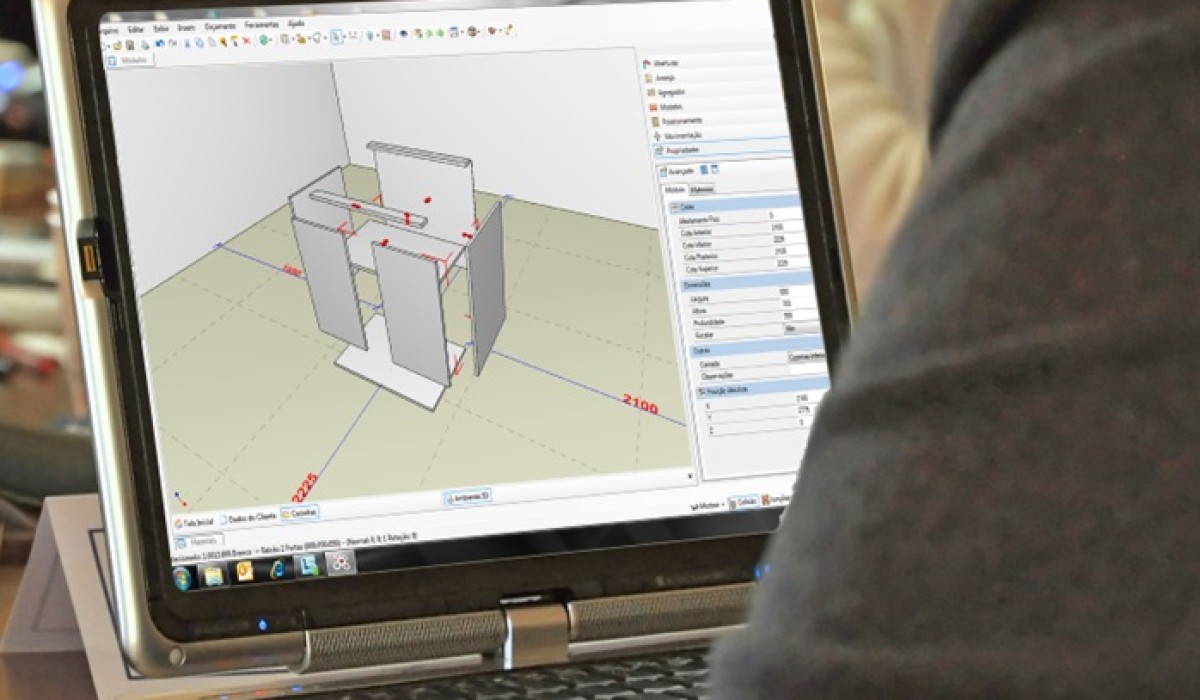The width and height of the screenshot is (1200, 700).
Task: Click the Observações field
Action: click(809, 369)
